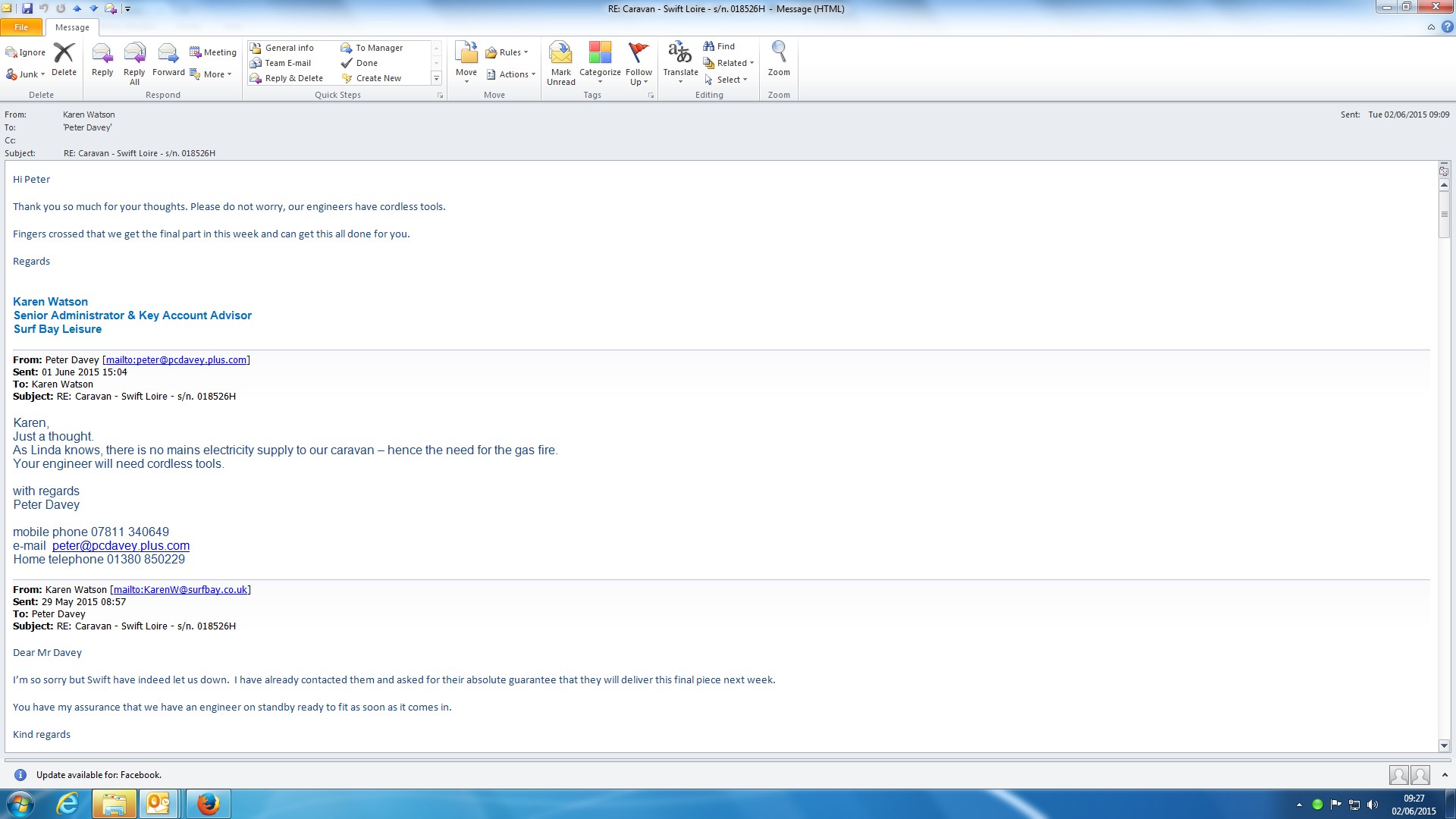
Task: Switch to the Message tab
Action: [x=72, y=27]
